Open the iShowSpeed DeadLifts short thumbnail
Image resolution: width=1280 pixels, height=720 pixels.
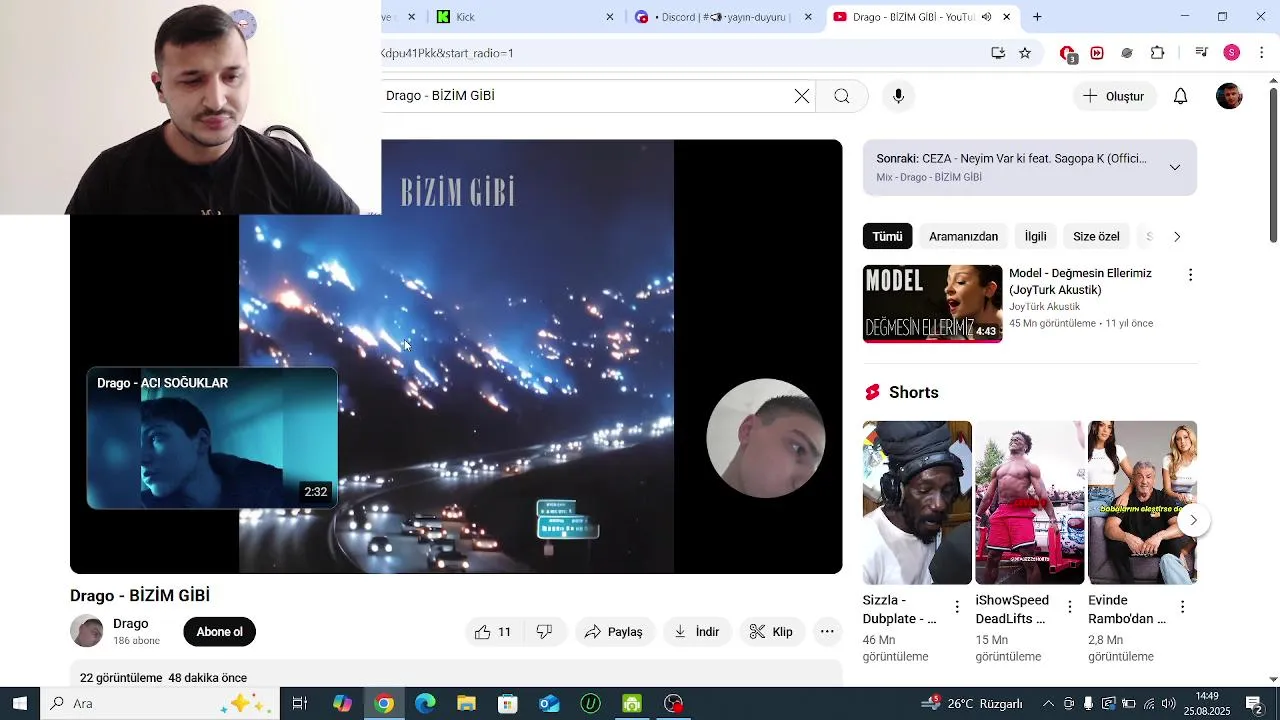click(x=1030, y=502)
